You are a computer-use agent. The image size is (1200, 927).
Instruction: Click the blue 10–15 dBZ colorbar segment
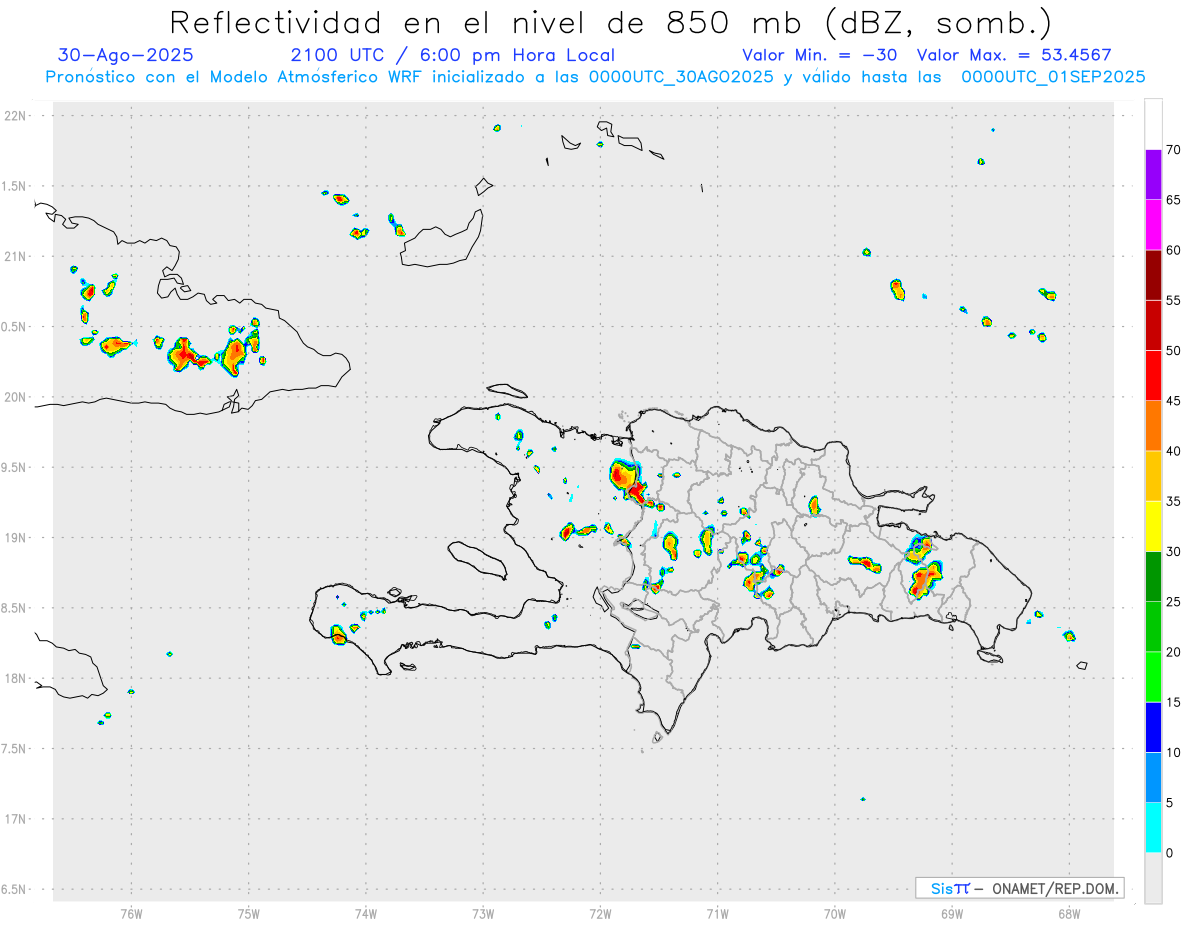1153,728
